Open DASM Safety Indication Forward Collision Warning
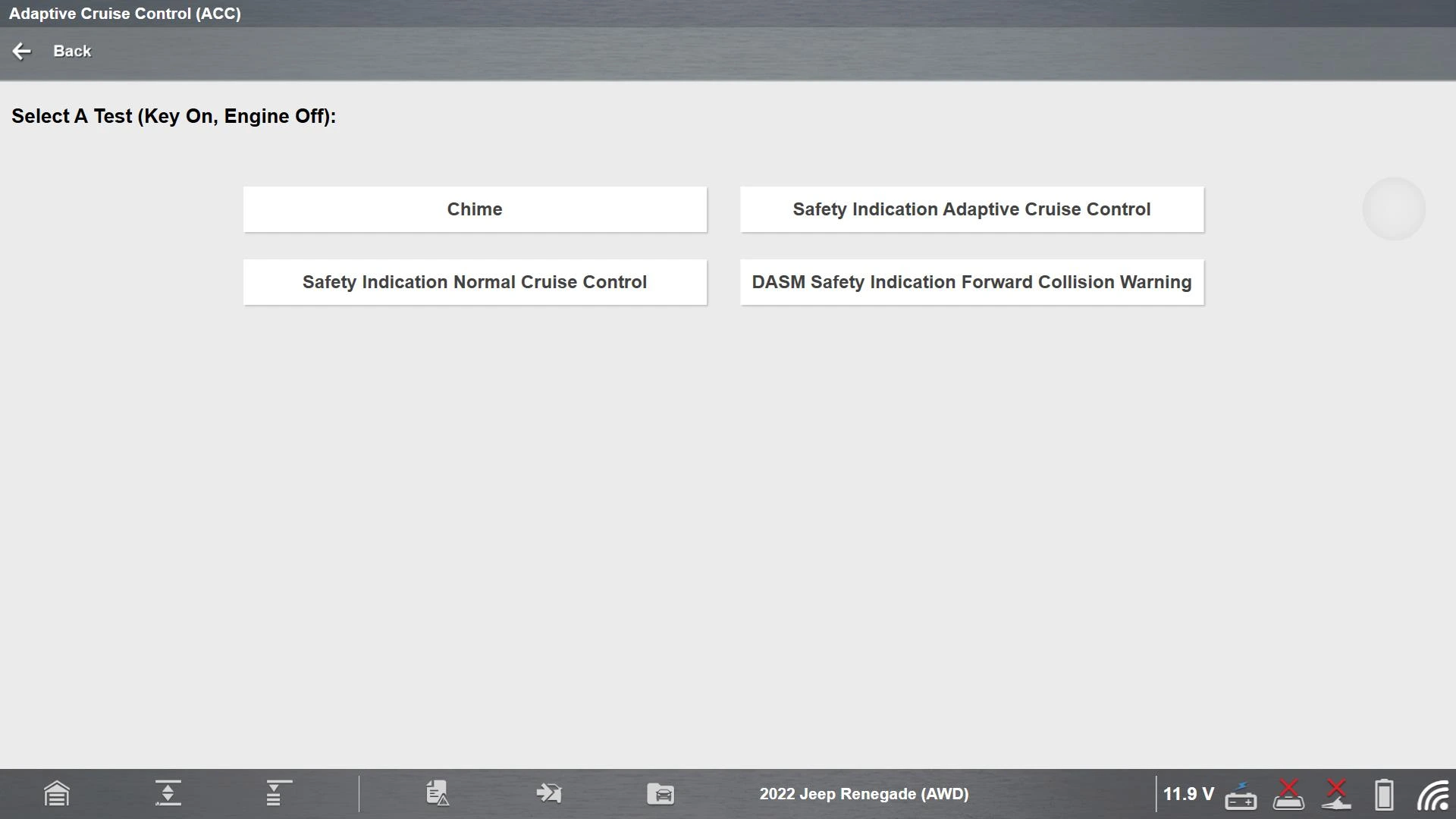This screenshot has height=819, width=1456. [971, 282]
